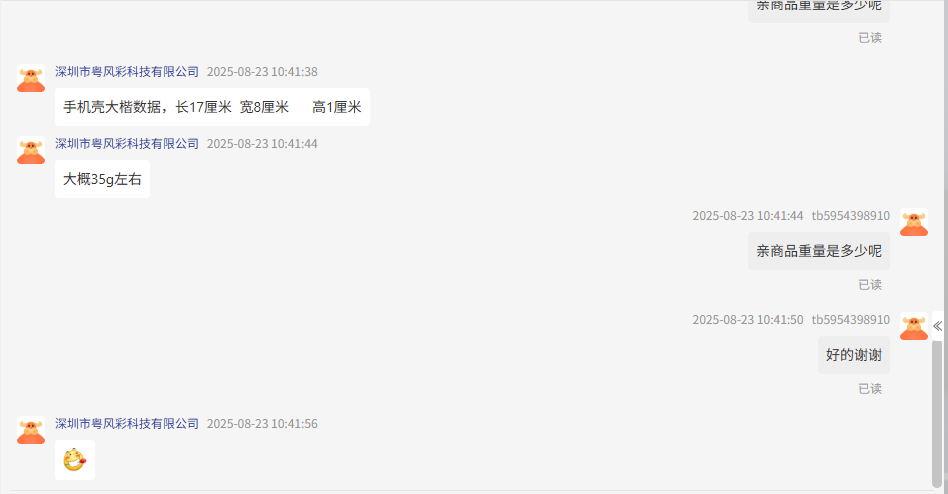Click the seller avatar beside the 10:41:44 message

(x=31, y=150)
